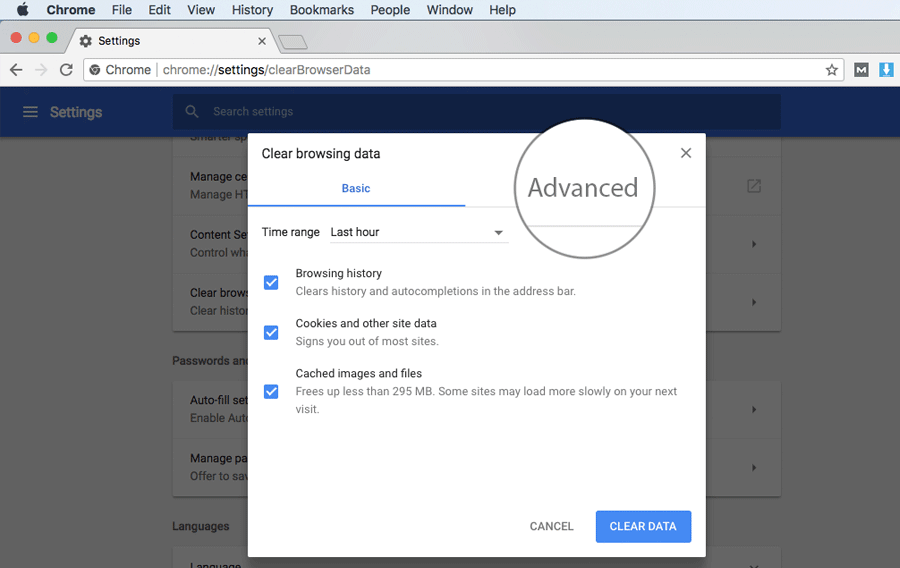Open the People menu

[390, 10]
